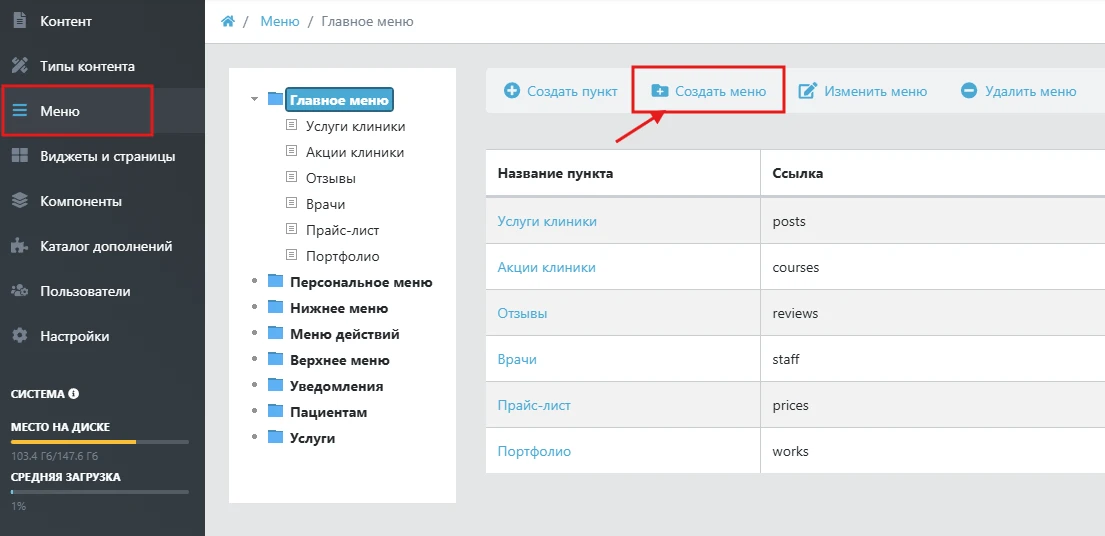This screenshot has width=1105, height=536.
Task: Select Отзывы in the menu tree
Action: (x=331, y=178)
